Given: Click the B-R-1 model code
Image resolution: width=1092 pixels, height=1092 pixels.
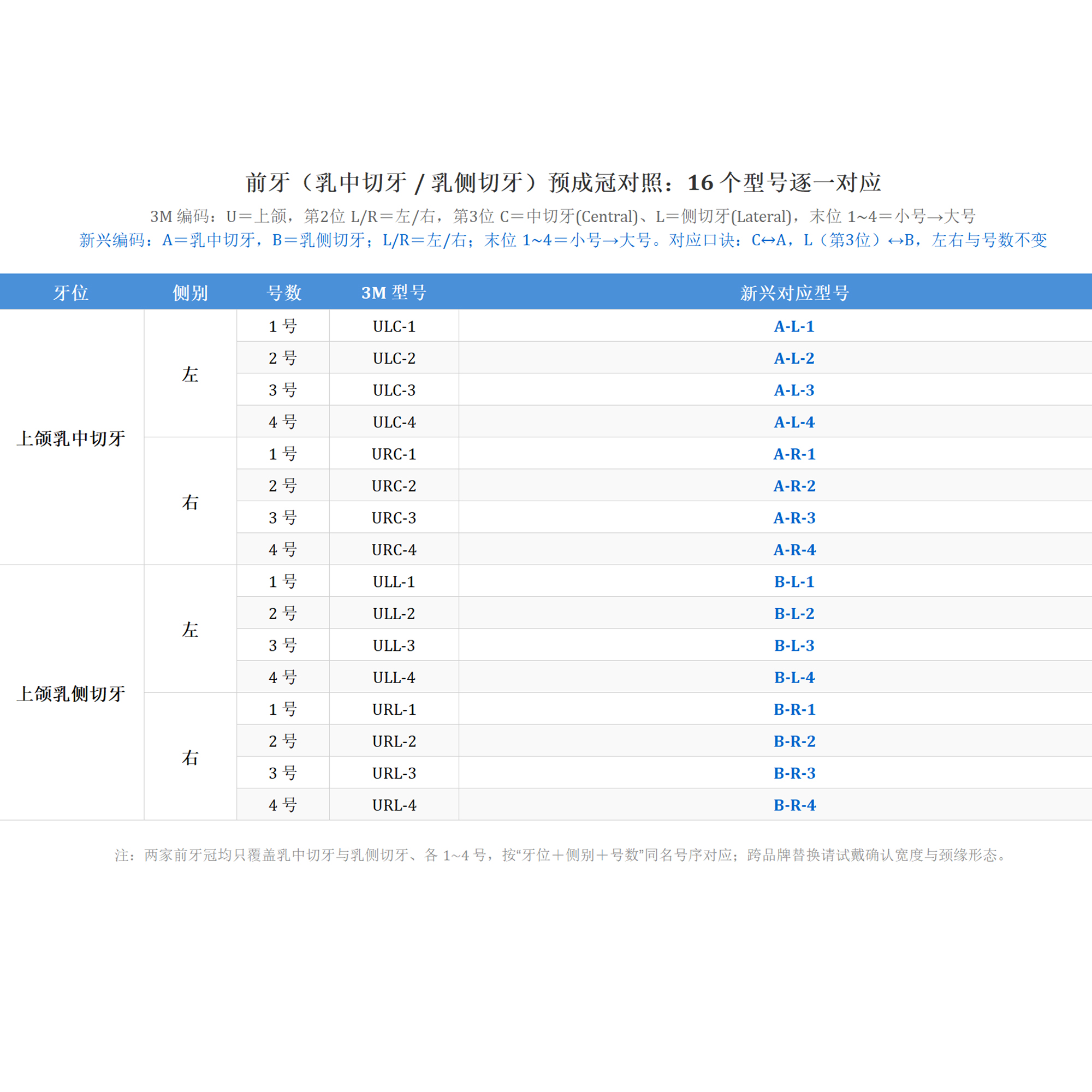Looking at the screenshot, I should pyautogui.click(x=794, y=709).
